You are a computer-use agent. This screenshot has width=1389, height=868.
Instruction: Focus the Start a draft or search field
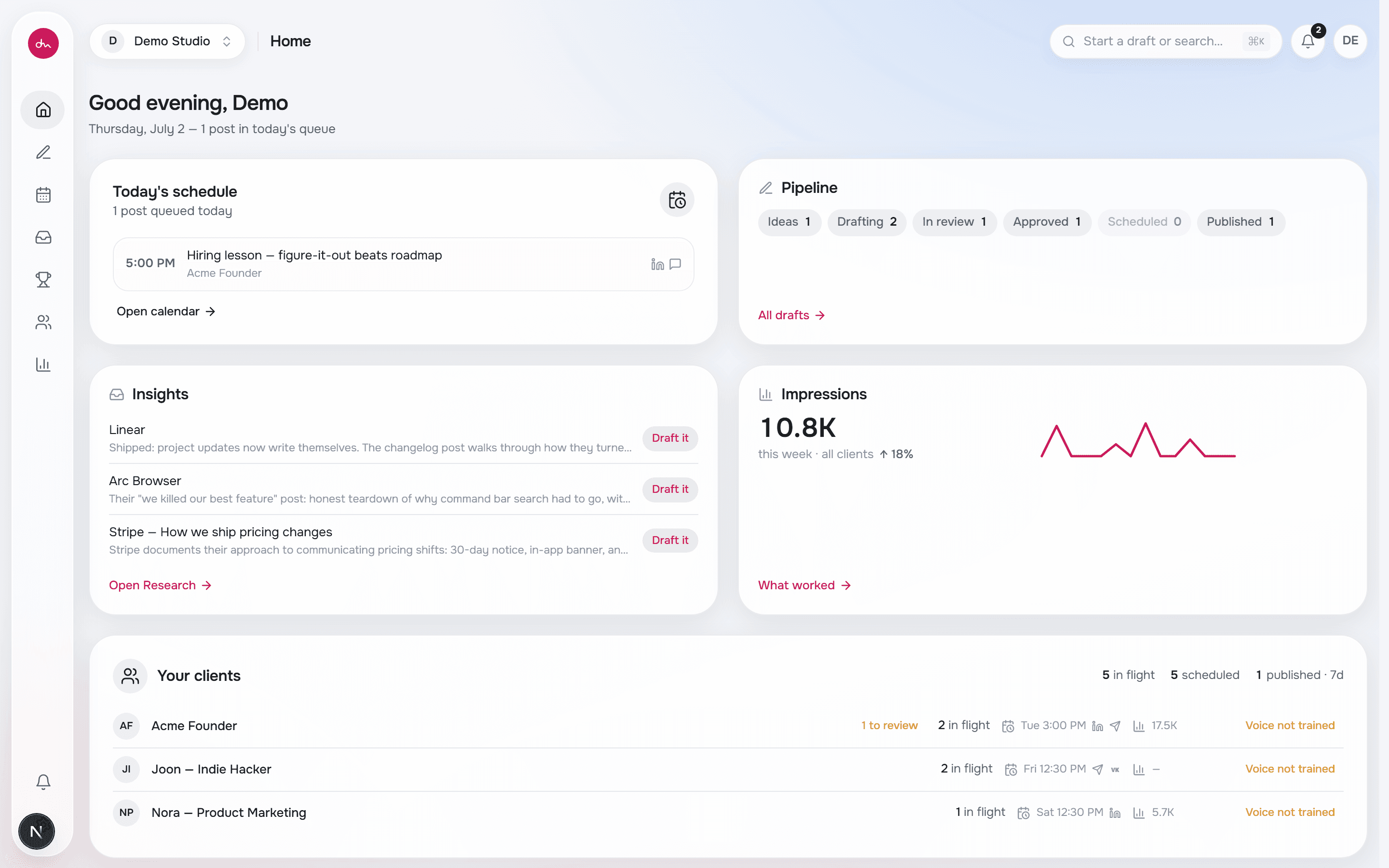pyautogui.click(x=1166, y=41)
